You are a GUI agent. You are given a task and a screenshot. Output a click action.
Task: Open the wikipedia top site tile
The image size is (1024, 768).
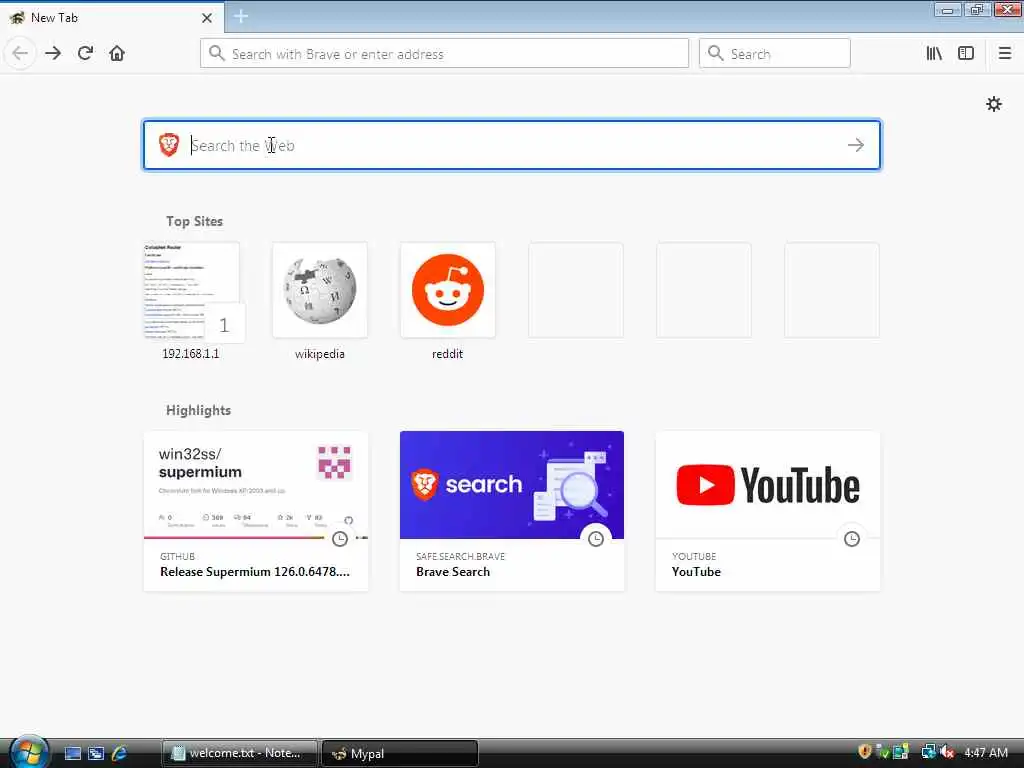coord(319,290)
